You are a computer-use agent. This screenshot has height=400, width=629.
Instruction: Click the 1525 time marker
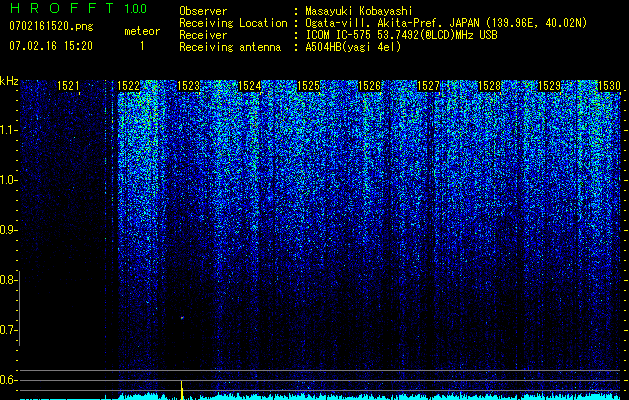(308, 86)
